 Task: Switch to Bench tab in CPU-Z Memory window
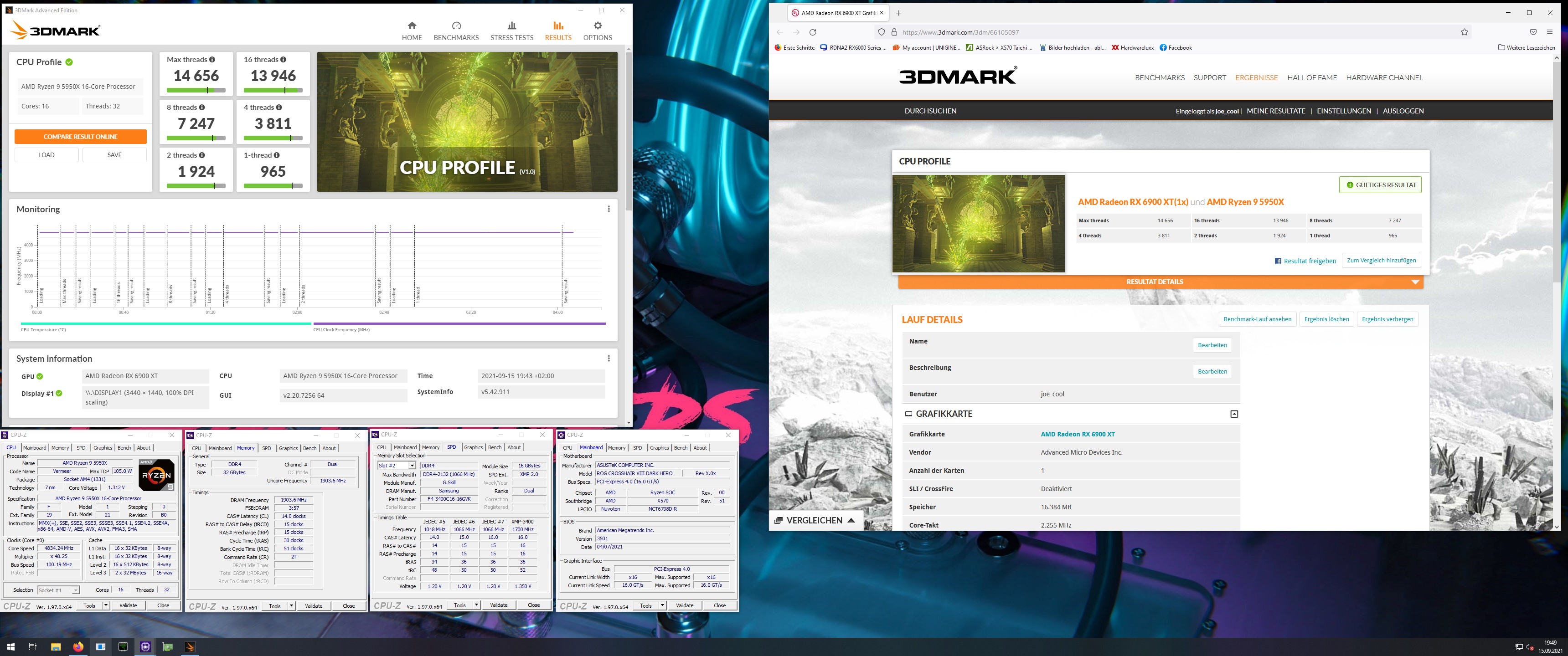coord(310,448)
